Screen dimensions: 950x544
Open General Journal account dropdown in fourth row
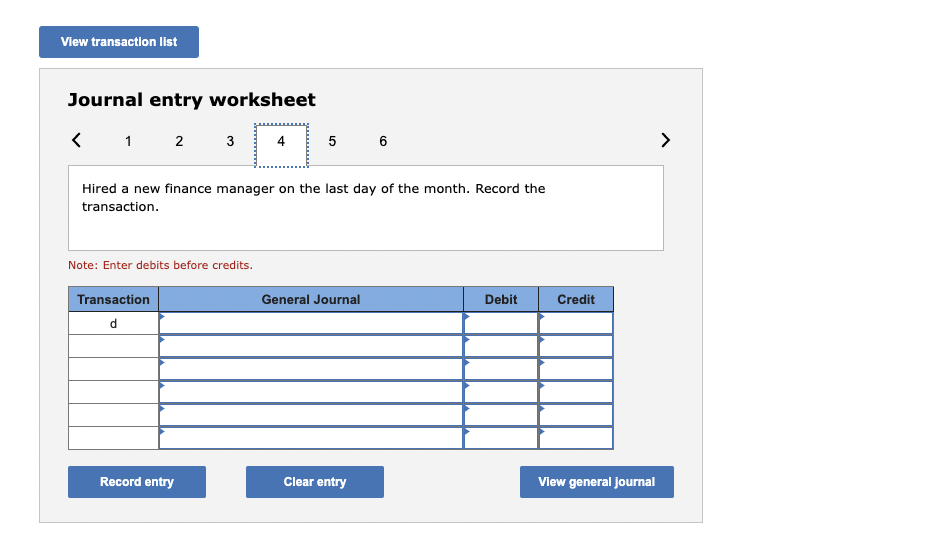(311, 392)
